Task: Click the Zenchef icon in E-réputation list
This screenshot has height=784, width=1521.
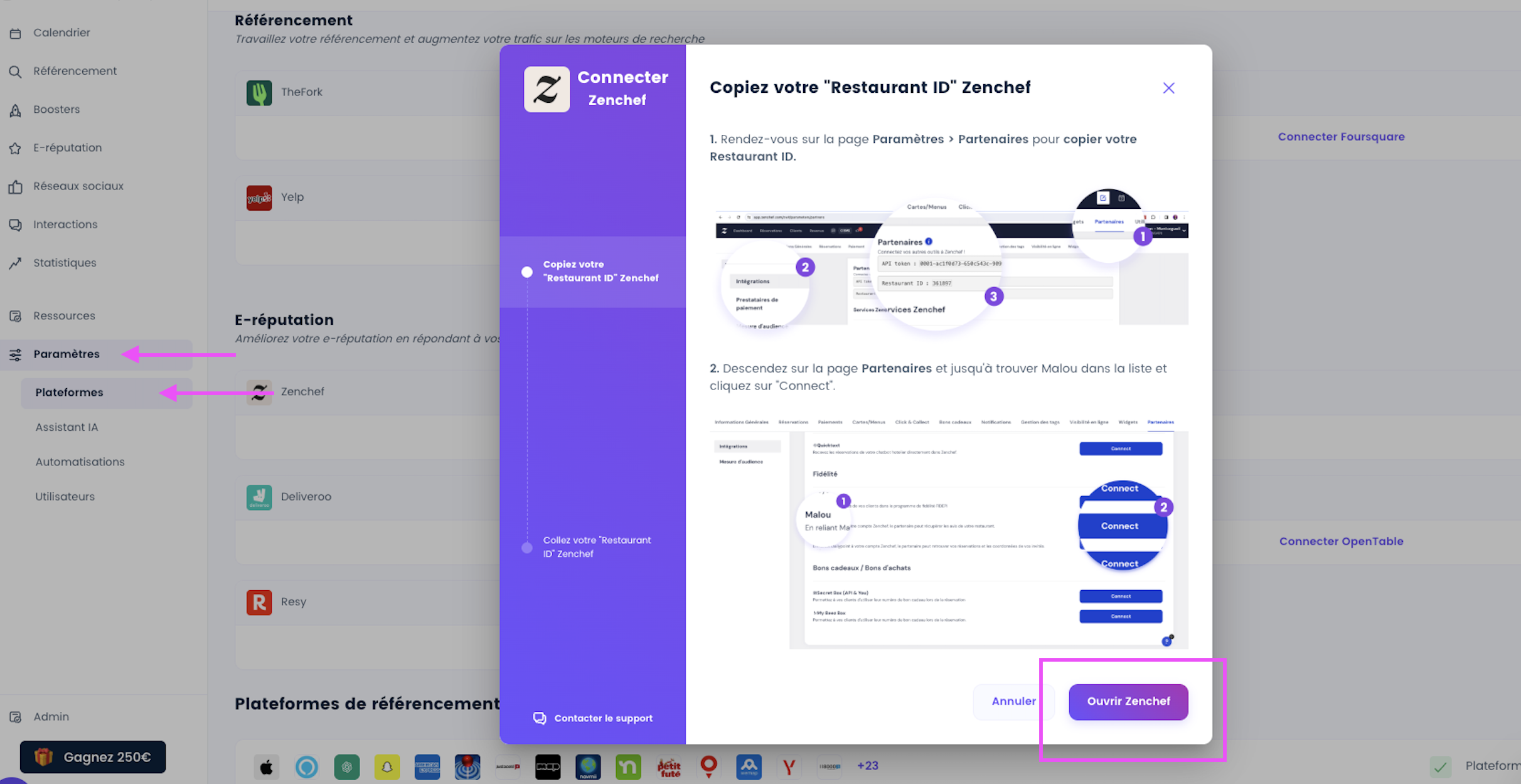Action: click(x=259, y=392)
